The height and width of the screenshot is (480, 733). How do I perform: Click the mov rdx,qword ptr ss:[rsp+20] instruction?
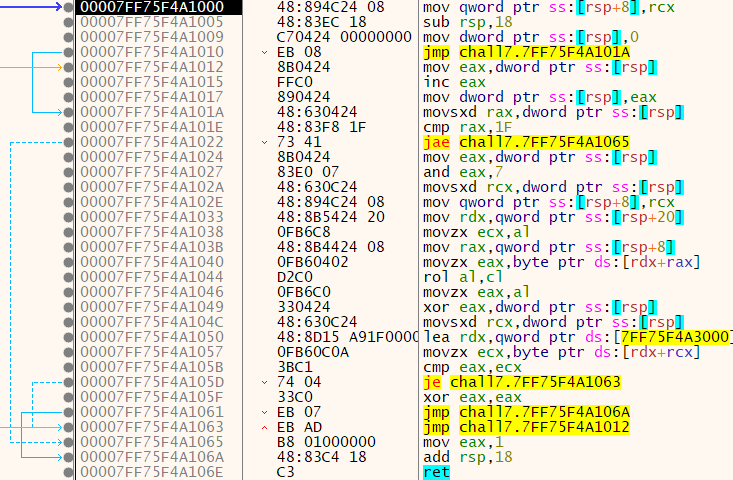tap(553, 217)
